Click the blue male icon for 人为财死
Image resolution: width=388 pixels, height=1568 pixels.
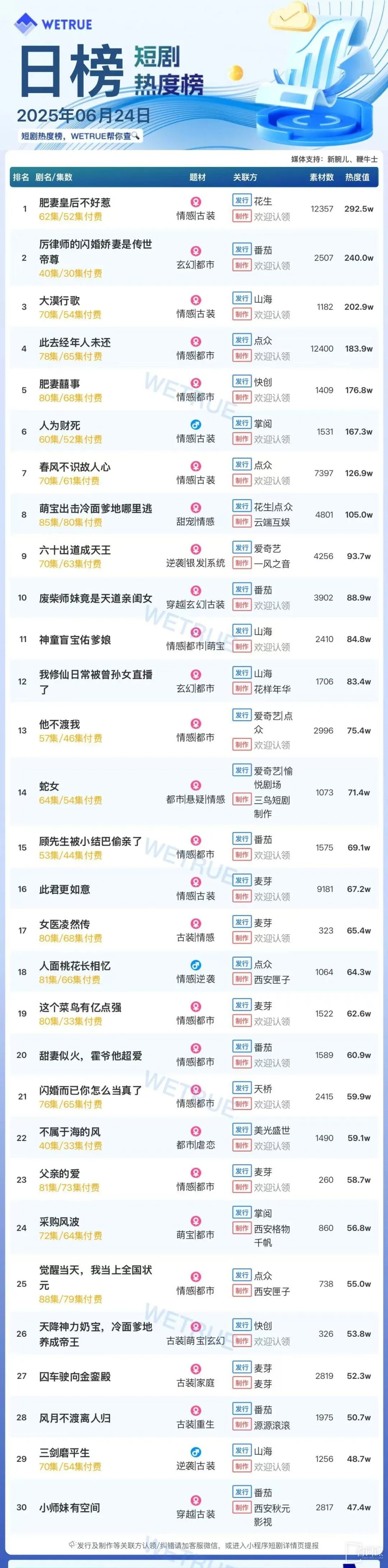coord(195,424)
